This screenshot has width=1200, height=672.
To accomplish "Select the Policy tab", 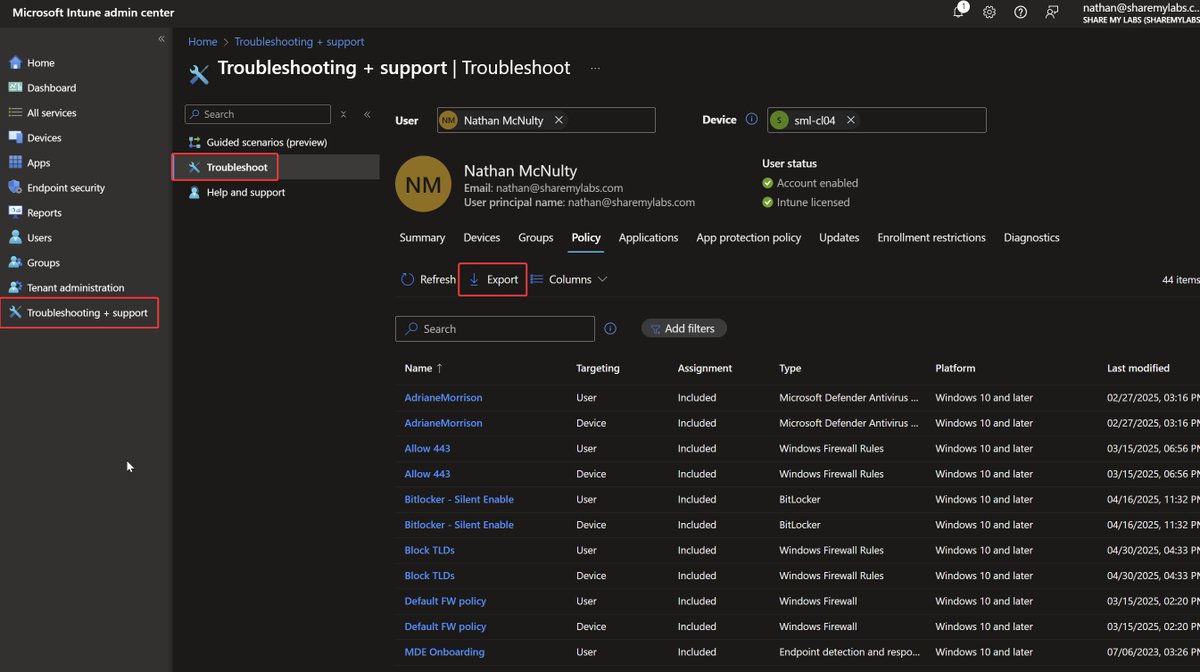I will pyautogui.click(x=586, y=238).
